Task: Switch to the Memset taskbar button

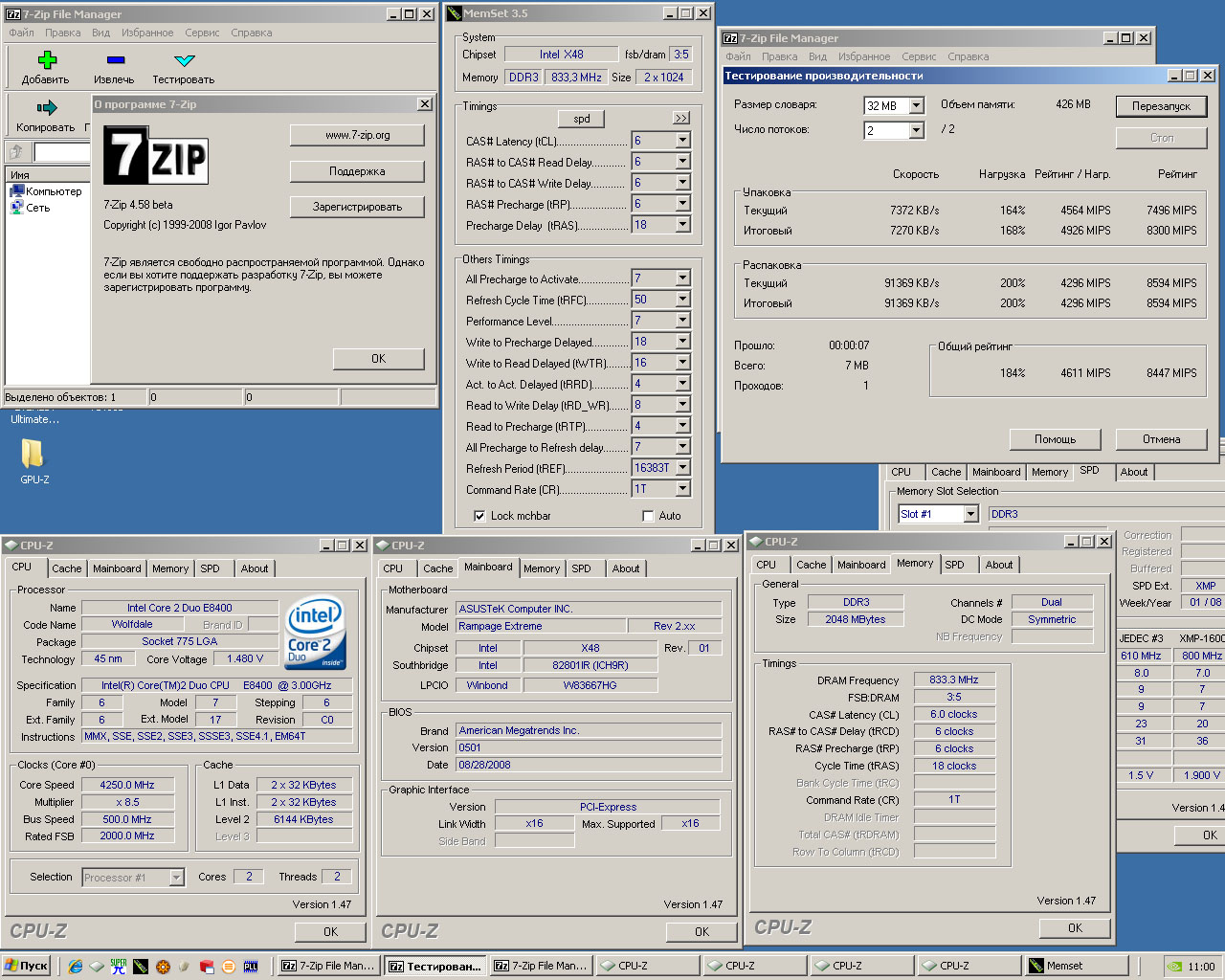Action: (x=1076, y=966)
